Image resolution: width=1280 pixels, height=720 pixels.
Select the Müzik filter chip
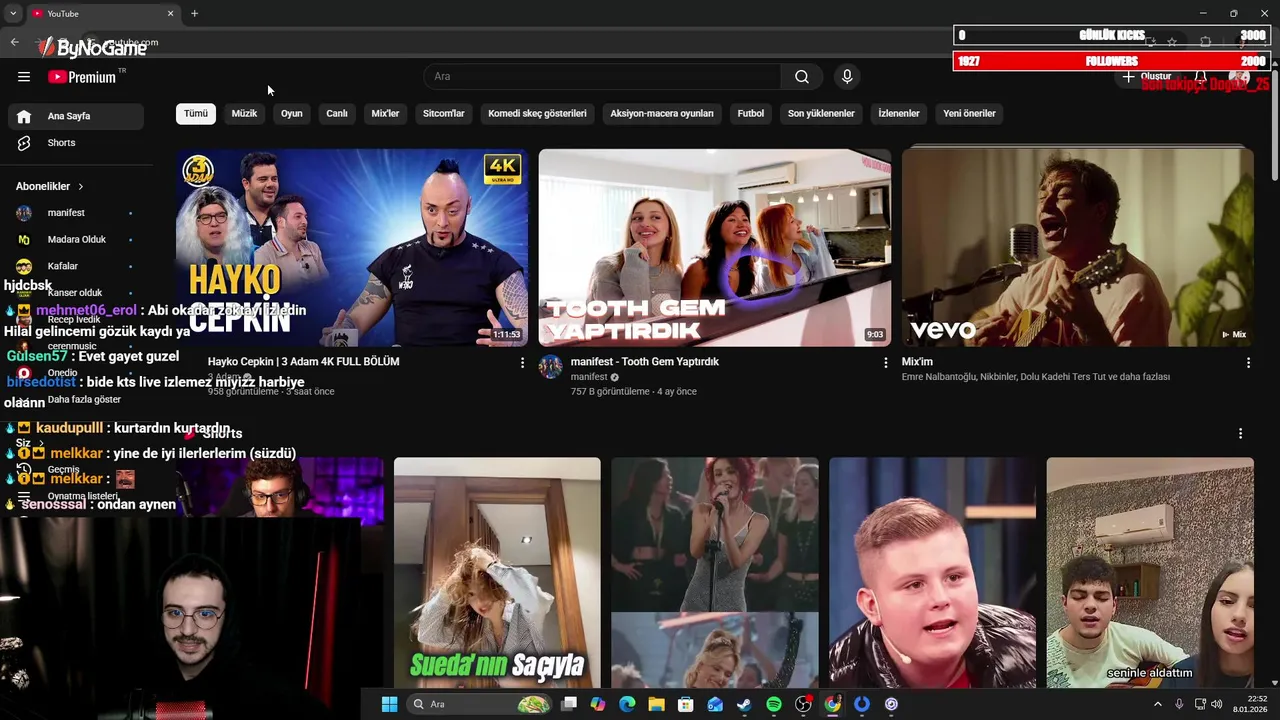tap(244, 114)
